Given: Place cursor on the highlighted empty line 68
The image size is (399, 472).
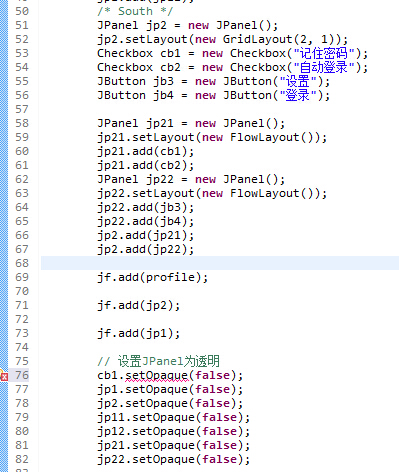Looking at the screenshot, I should [220, 263].
